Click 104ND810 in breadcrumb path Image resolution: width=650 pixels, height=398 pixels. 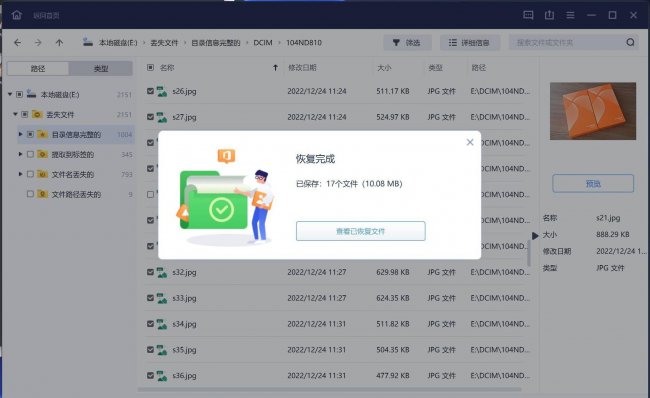click(x=304, y=42)
